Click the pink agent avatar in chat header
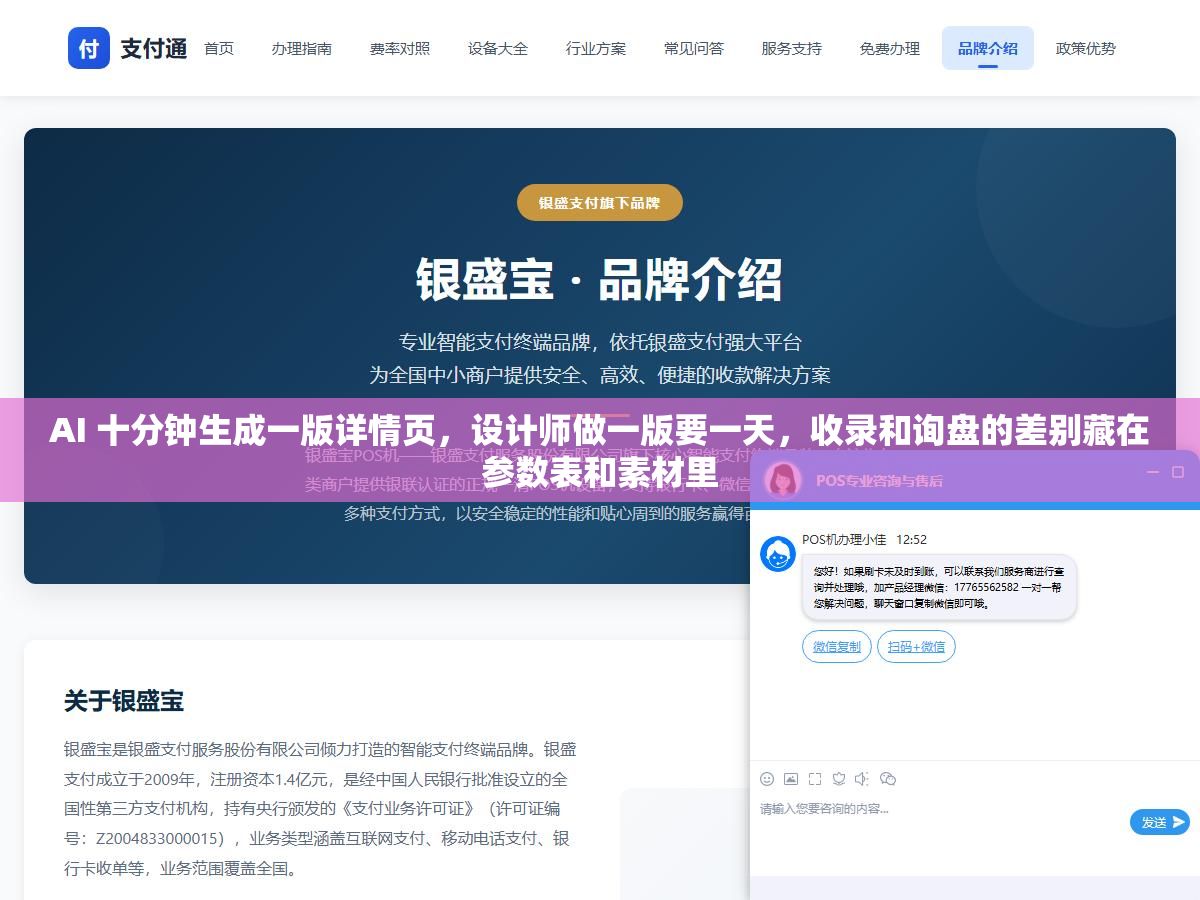This screenshot has width=1200, height=900. pyautogui.click(x=782, y=479)
